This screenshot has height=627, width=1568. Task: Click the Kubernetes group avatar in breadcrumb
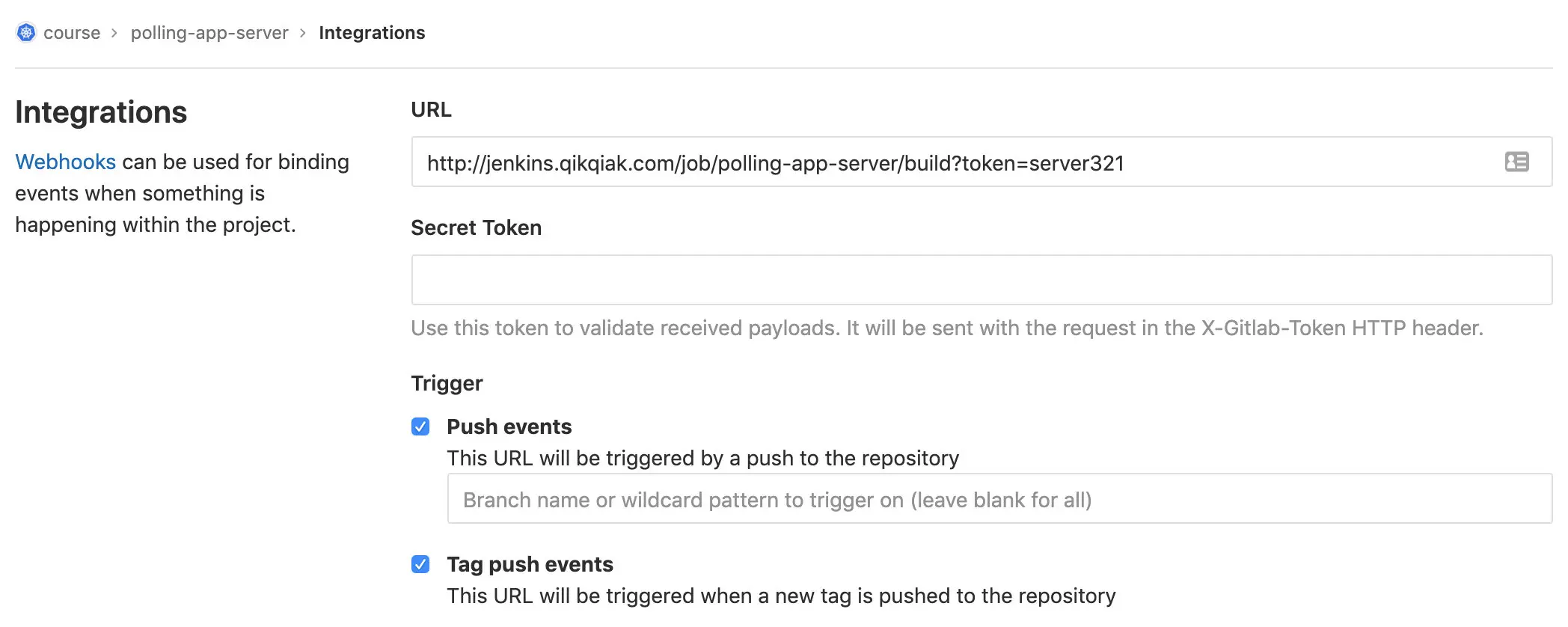click(25, 32)
